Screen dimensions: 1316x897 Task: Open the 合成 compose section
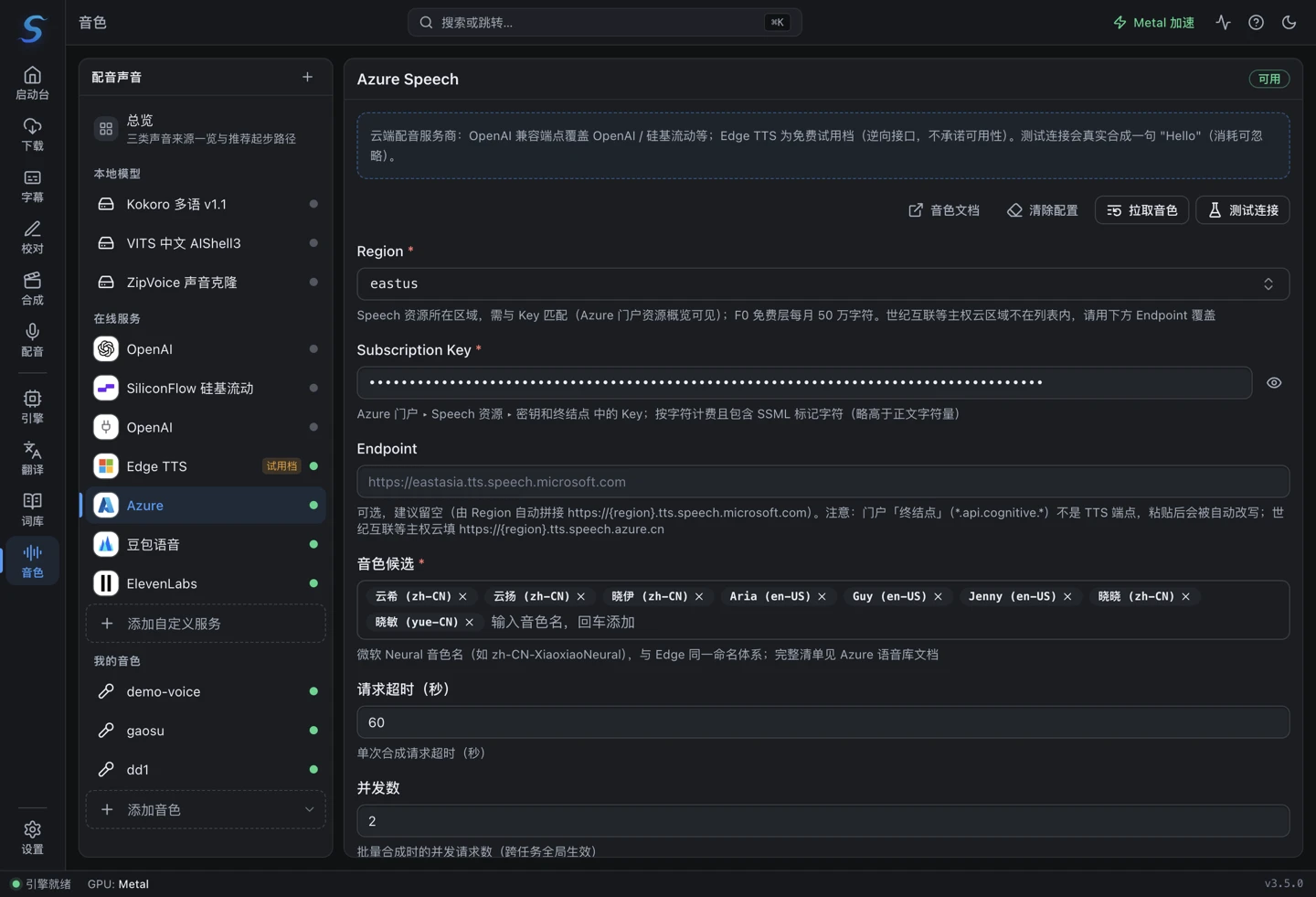coord(32,288)
